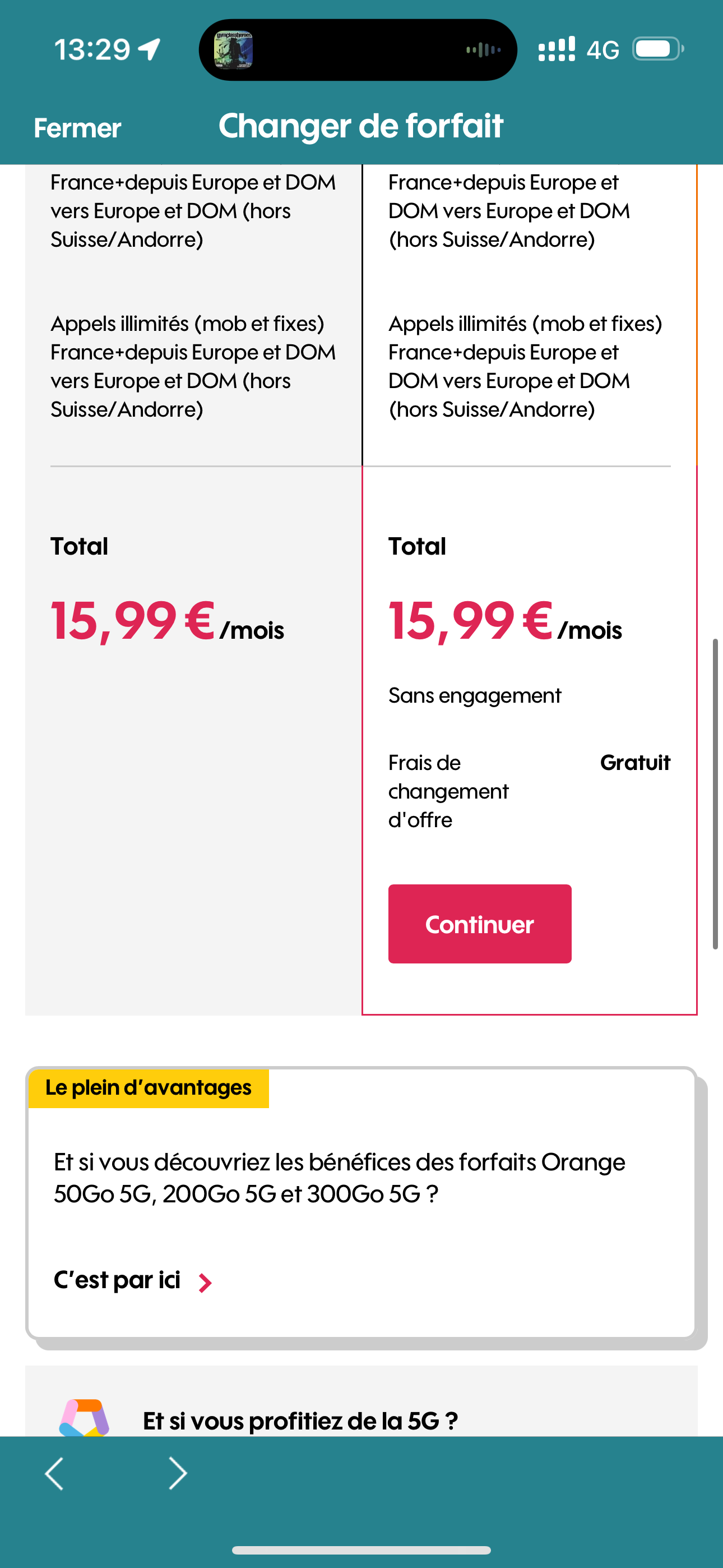Viewport: 723px width, 1568px height.
Task: Tap the red chevron beside C'est par ici
Action: [x=205, y=1283]
